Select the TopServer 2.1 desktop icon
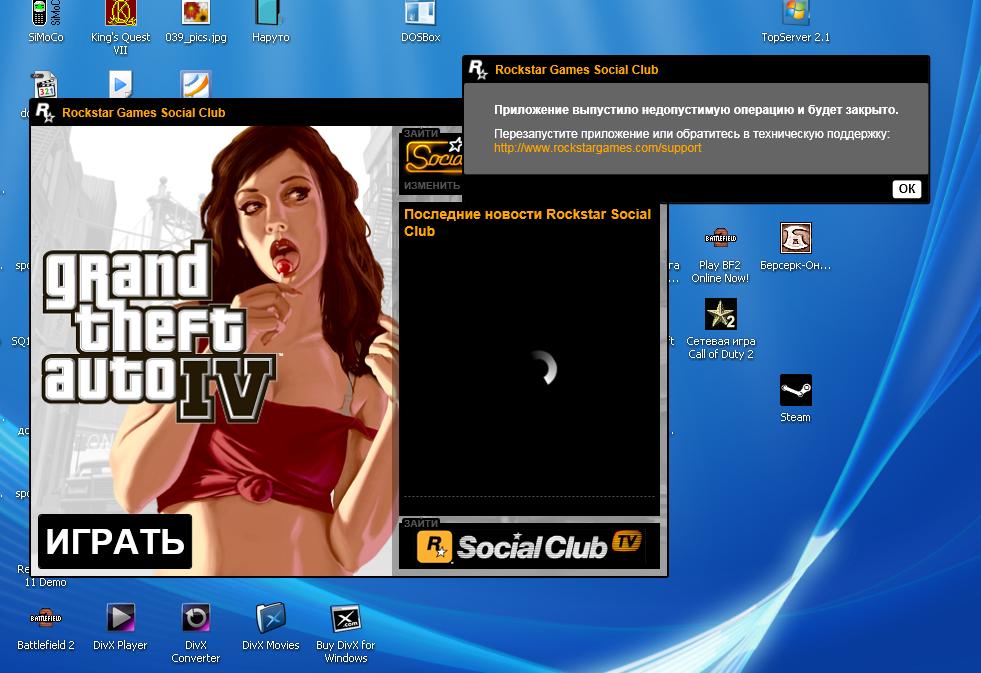The width and height of the screenshot is (981, 673). tap(795, 22)
